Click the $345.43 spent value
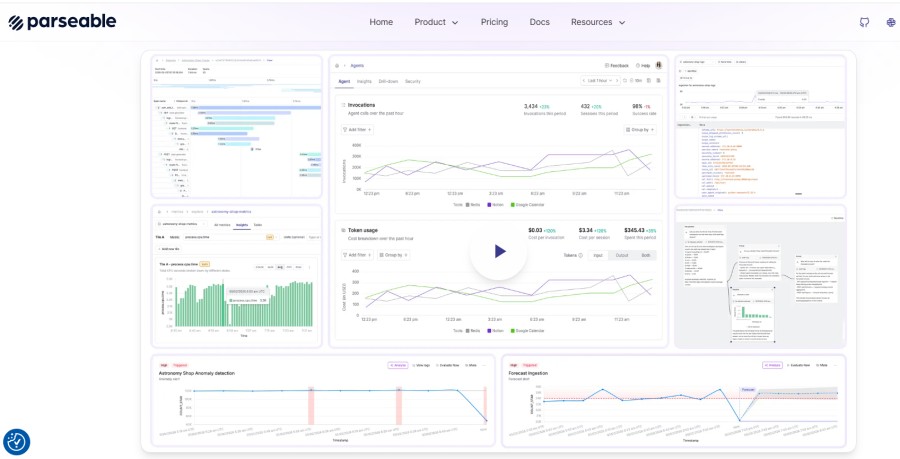900x459 pixels. [634, 230]
